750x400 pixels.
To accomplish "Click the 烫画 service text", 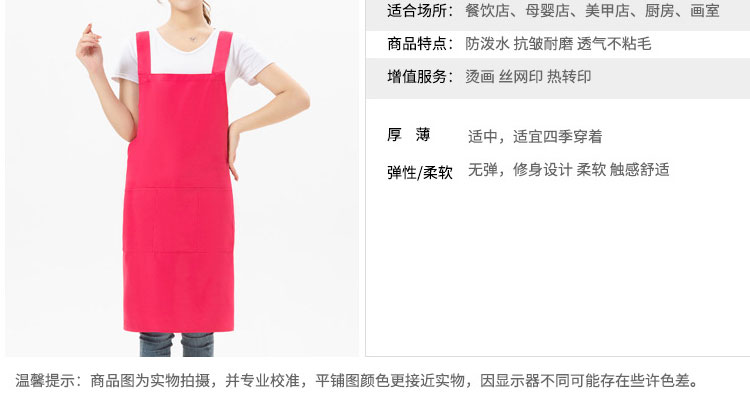I will (480, 77).
